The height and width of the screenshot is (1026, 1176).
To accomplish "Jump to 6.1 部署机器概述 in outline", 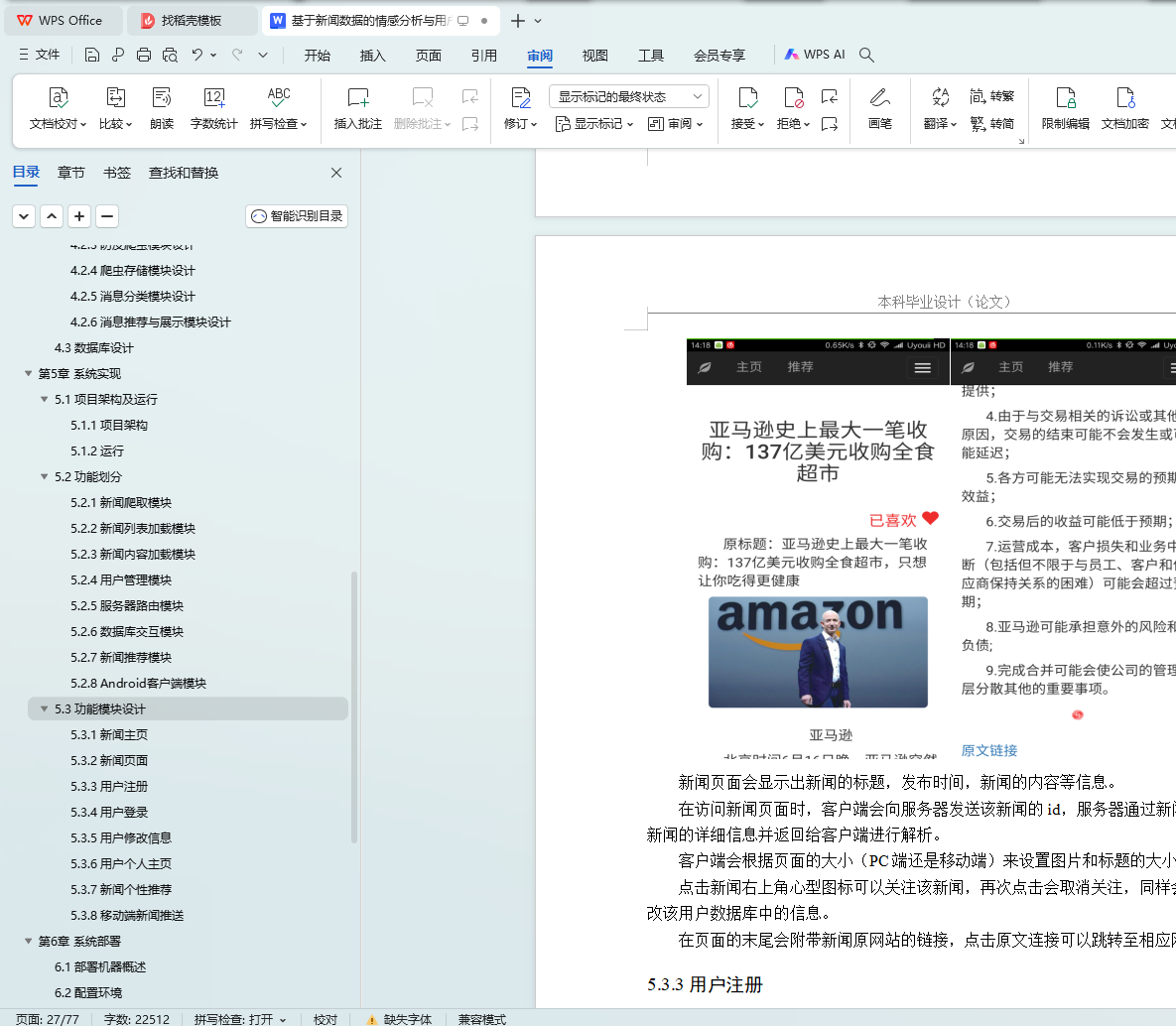I will [x=100, y=966].
